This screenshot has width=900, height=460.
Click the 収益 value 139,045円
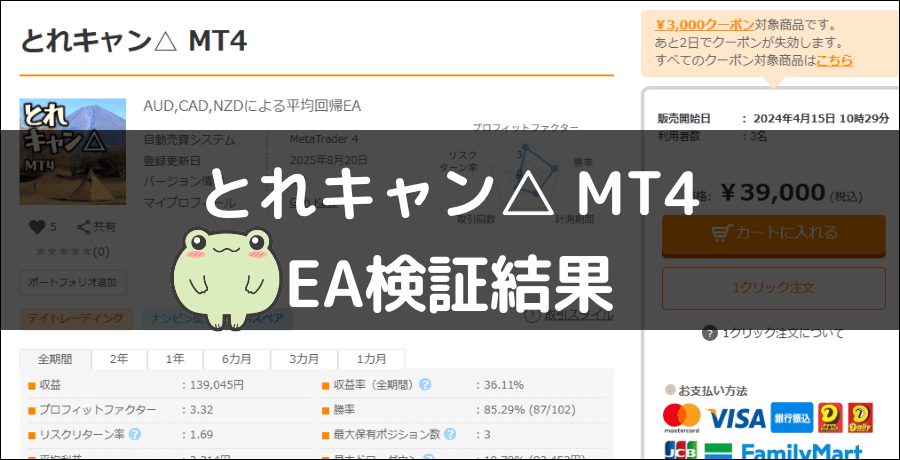(x=217, y=385)
